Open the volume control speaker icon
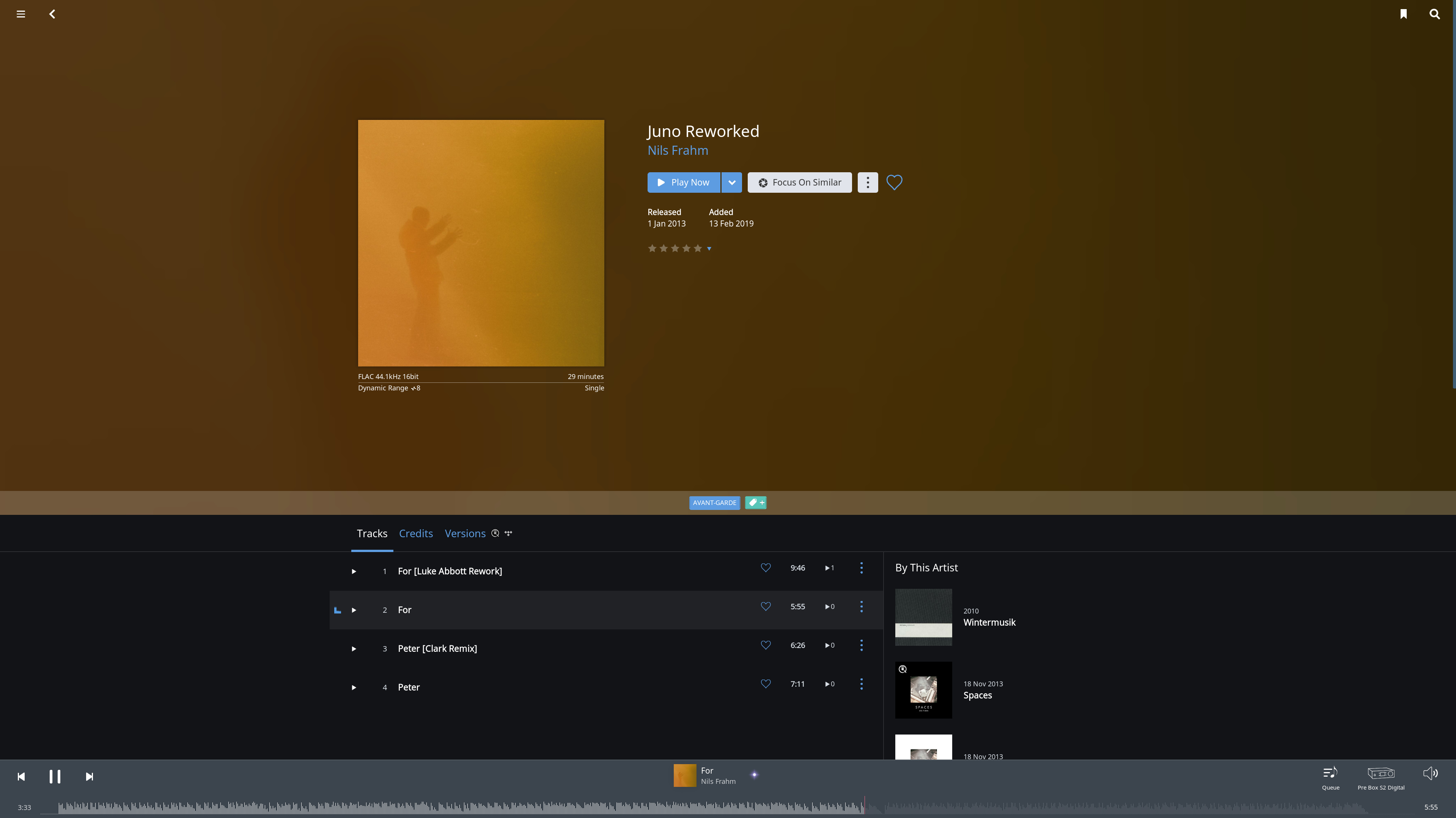Image resolution: width=1456 pixels, height=818 pixels. tap(1430, 773)
